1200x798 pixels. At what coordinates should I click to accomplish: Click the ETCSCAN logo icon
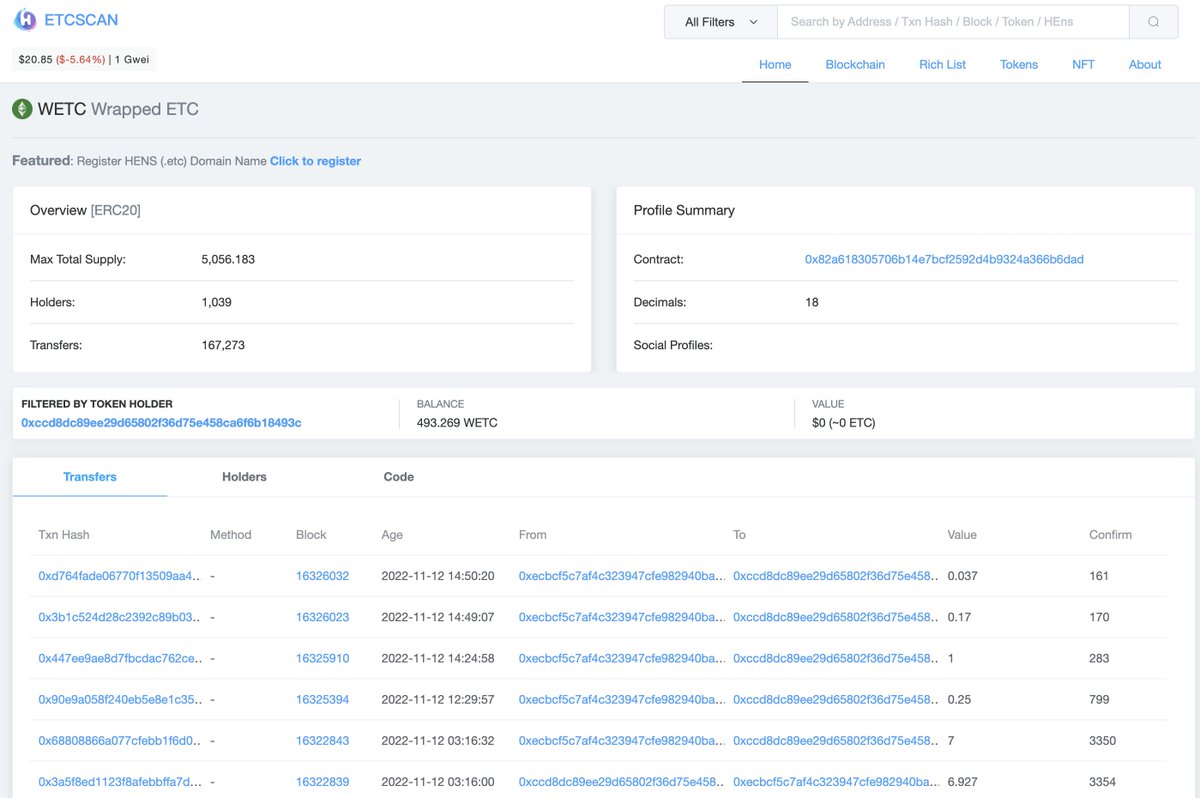click(25, 19)
